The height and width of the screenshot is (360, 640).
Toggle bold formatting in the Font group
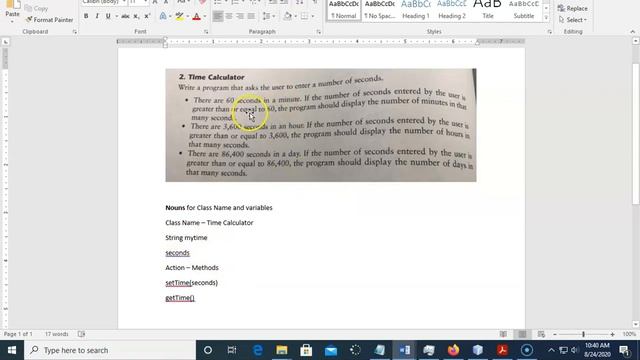(86, 16)
